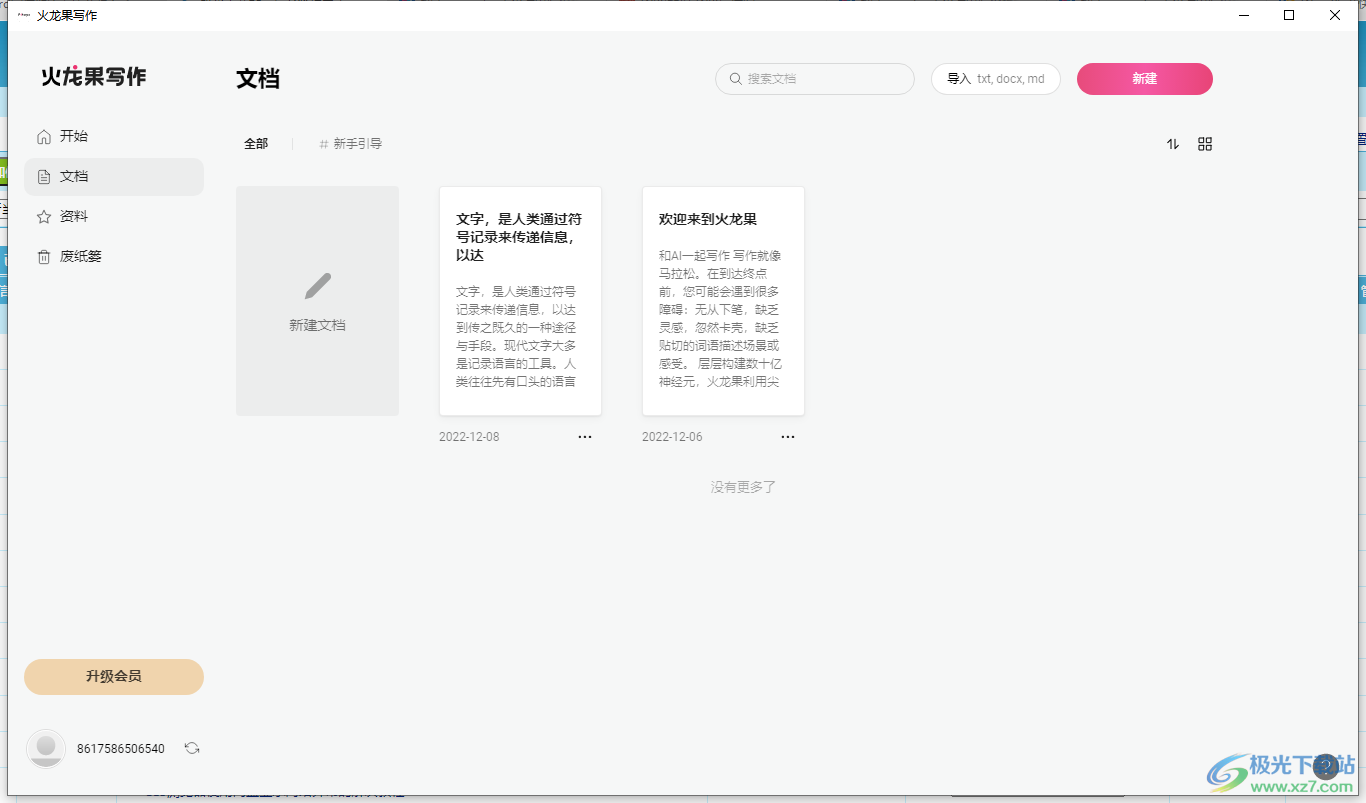The width and height of the screenshot is (1366, 803).
Task: Open more options for 2022-12-08 document
Action: pyautogui.click(x=585, y=437)
